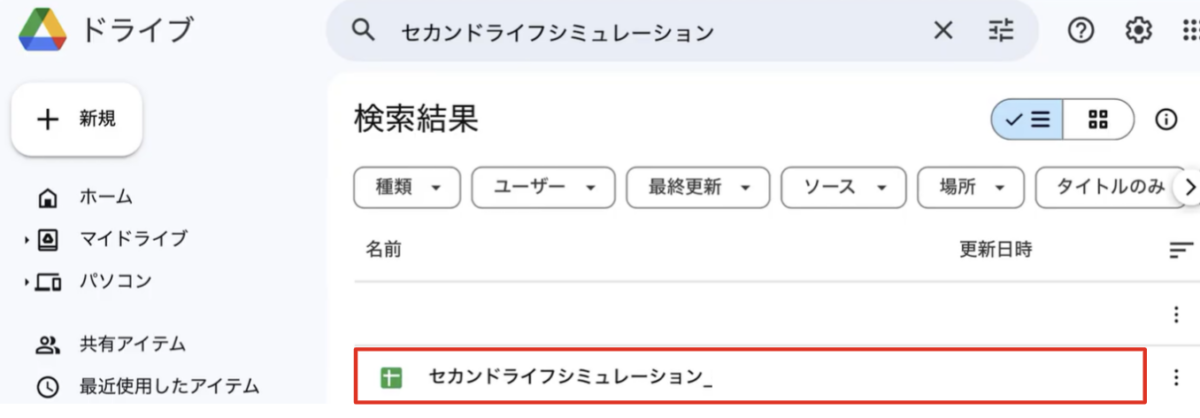
Task: Open the Google apps grid icon
Action: (1189, 31)
